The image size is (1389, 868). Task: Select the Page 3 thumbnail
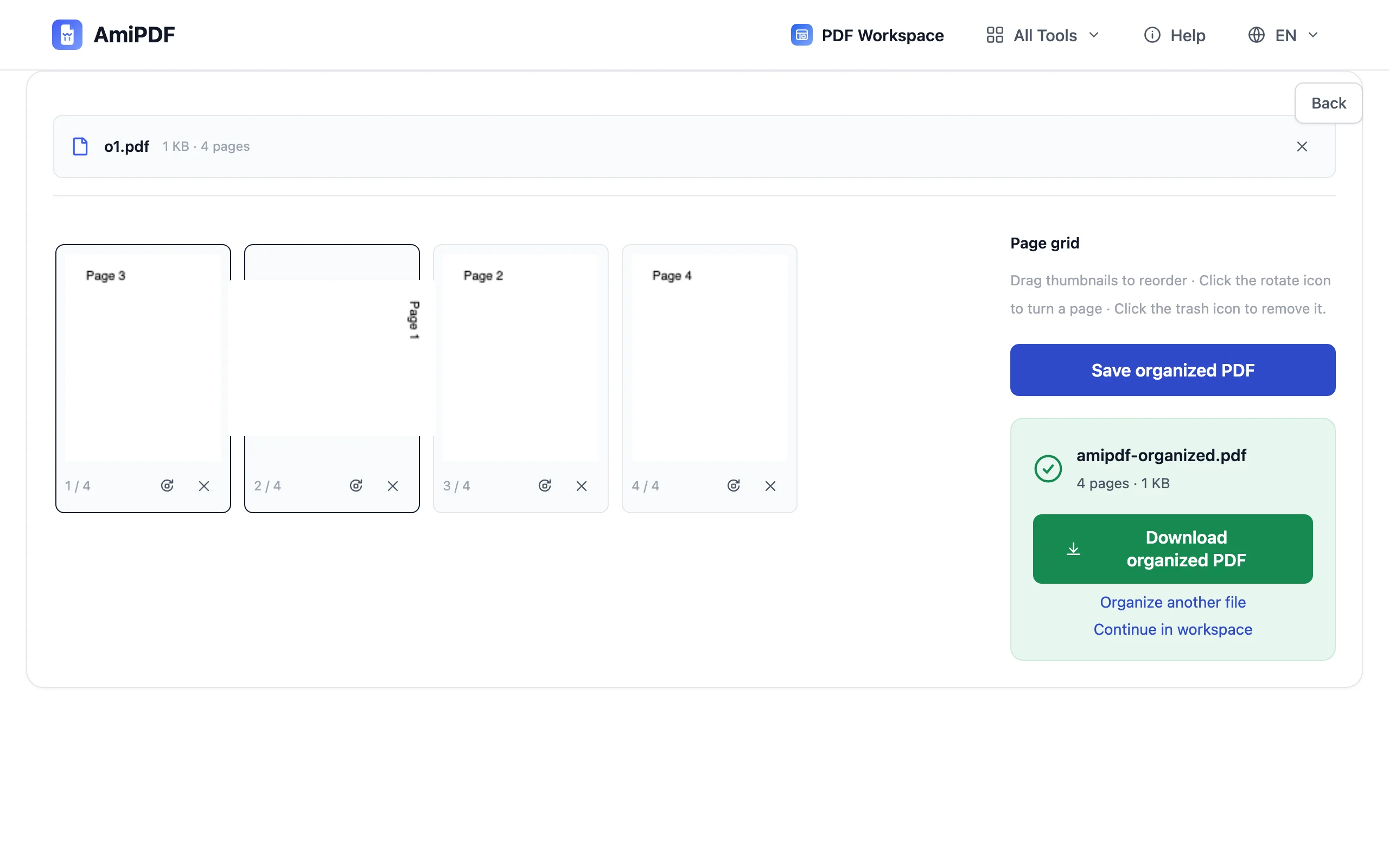(143, 357)
